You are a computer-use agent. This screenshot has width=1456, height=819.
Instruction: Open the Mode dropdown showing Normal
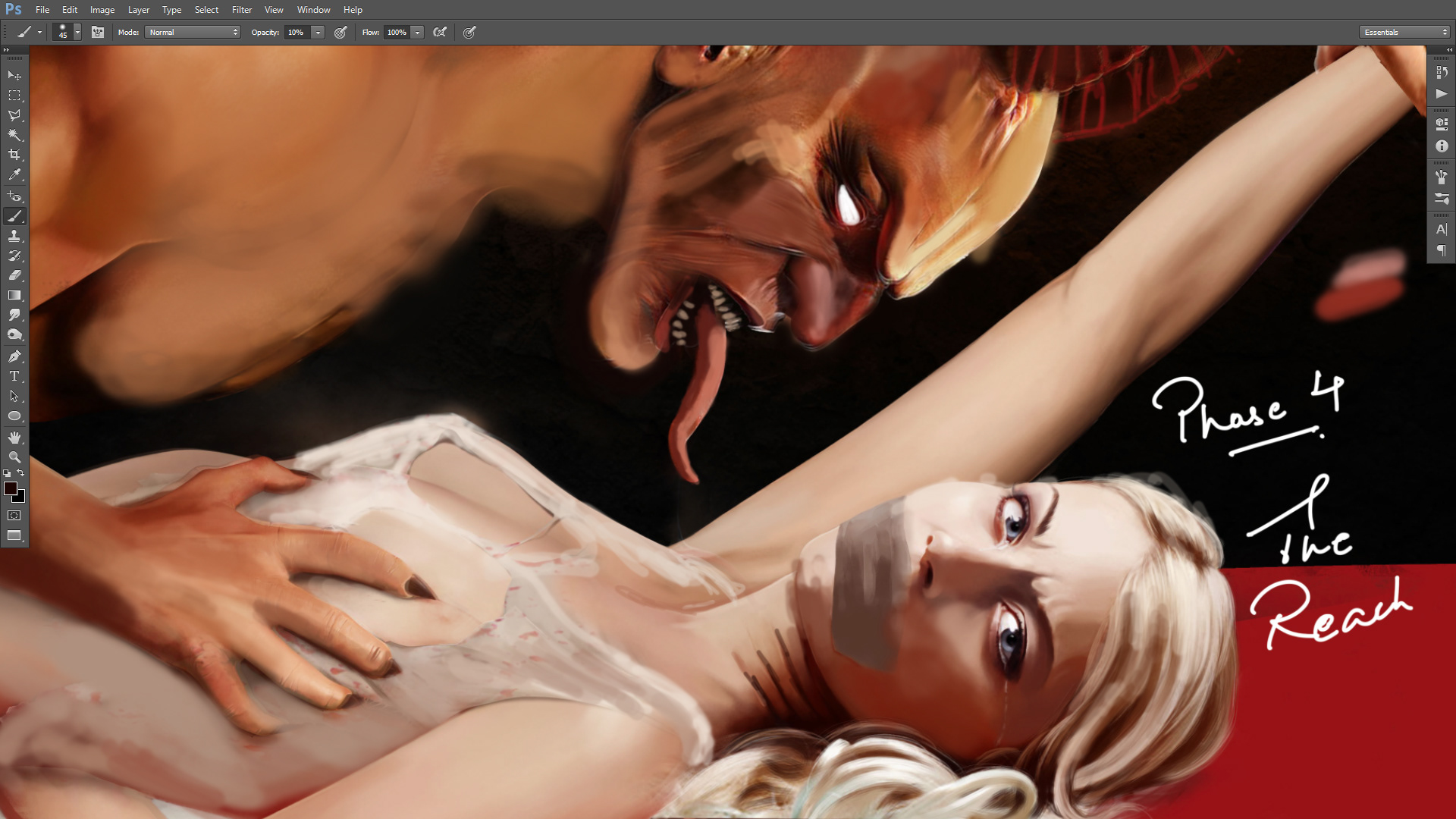click(x=193, y=32)
